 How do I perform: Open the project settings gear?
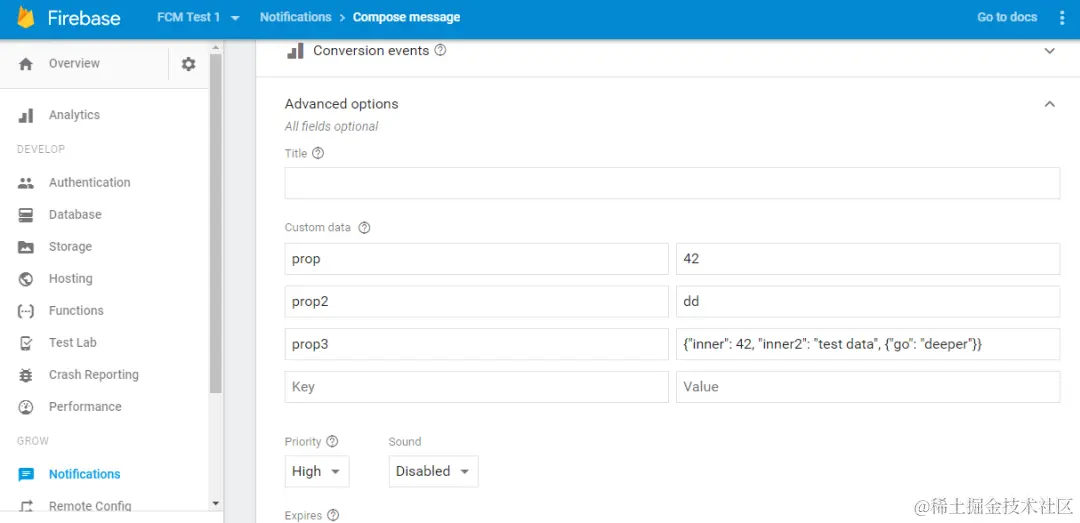pyautogui.click(x=188, y=64)
